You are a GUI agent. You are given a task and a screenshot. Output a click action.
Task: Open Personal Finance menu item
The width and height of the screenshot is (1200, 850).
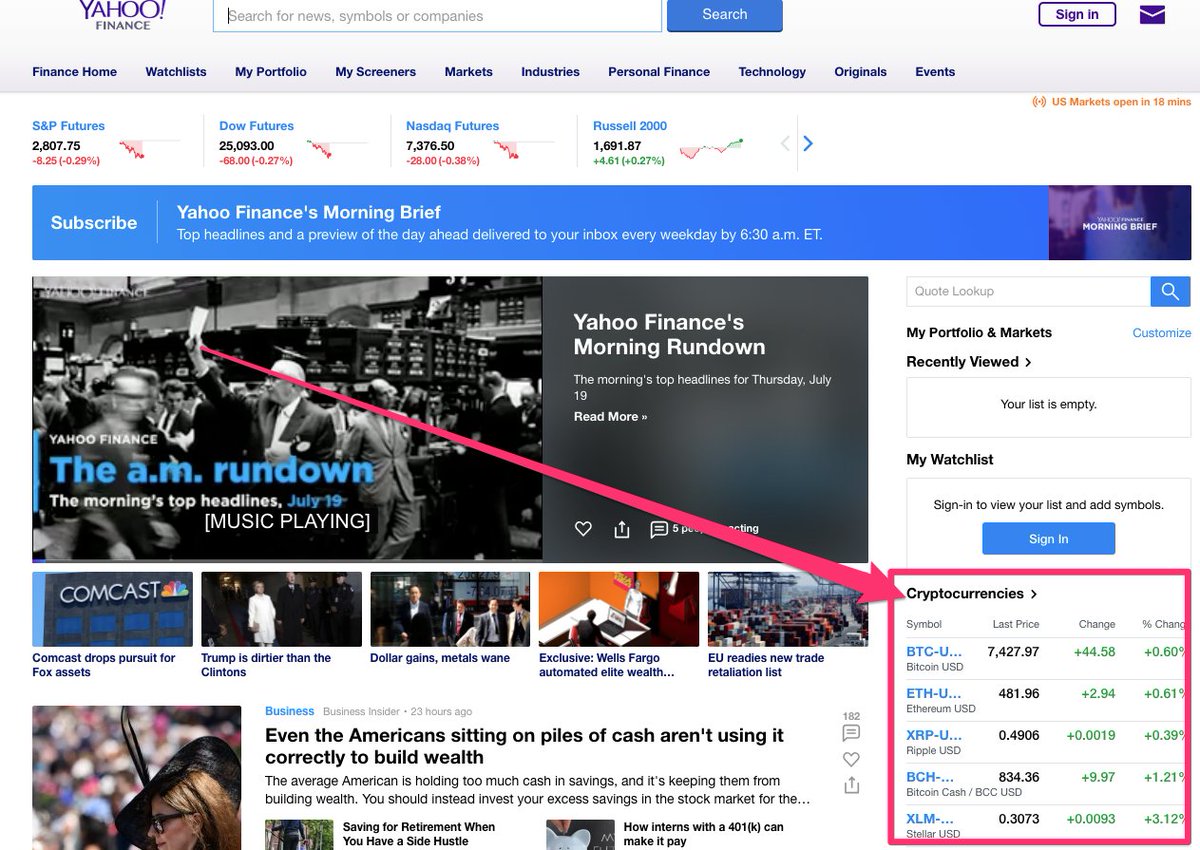659,72
